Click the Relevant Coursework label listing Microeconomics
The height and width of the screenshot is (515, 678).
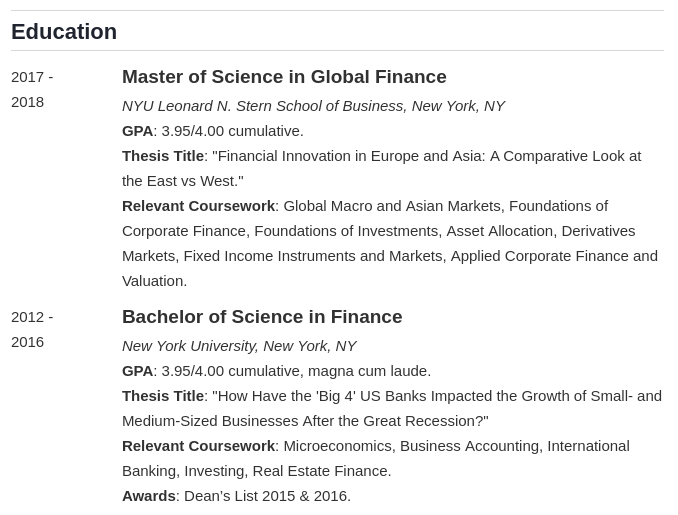click(x=198, y=446)
